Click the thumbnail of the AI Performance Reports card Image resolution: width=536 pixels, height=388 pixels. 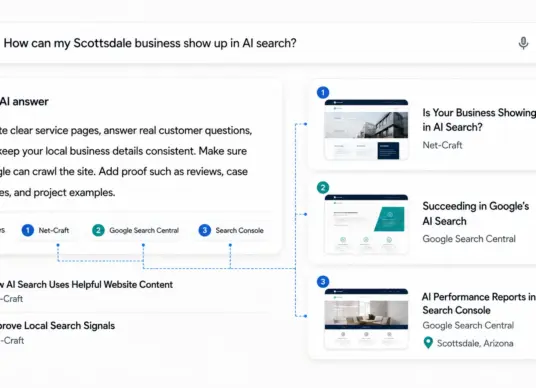click(366, 319)
